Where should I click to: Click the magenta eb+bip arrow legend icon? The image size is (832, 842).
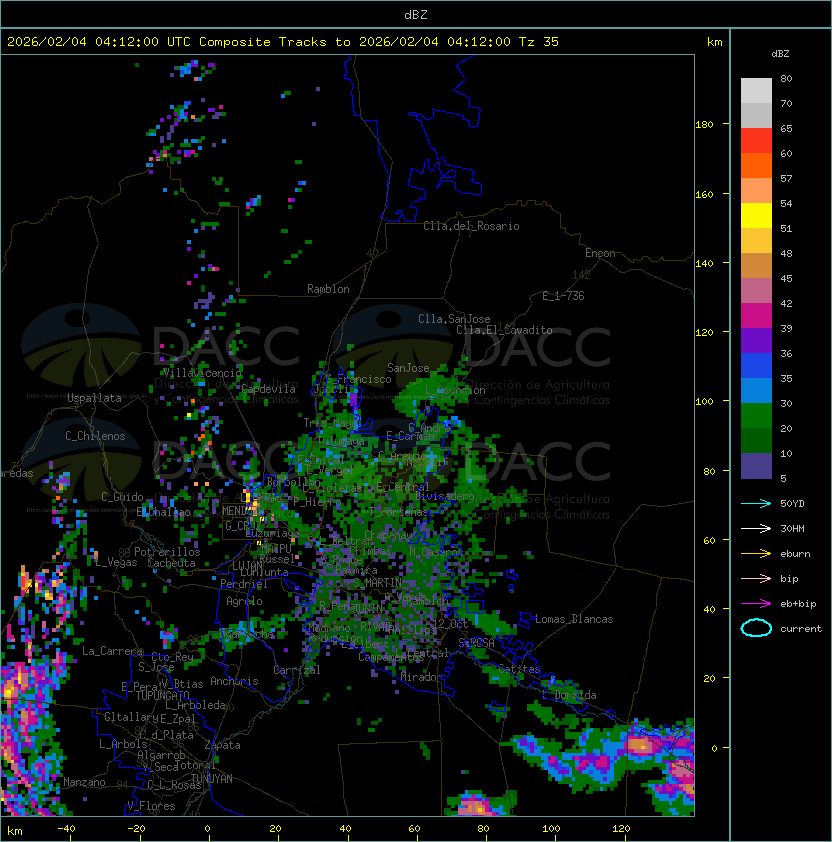(756, 604)
